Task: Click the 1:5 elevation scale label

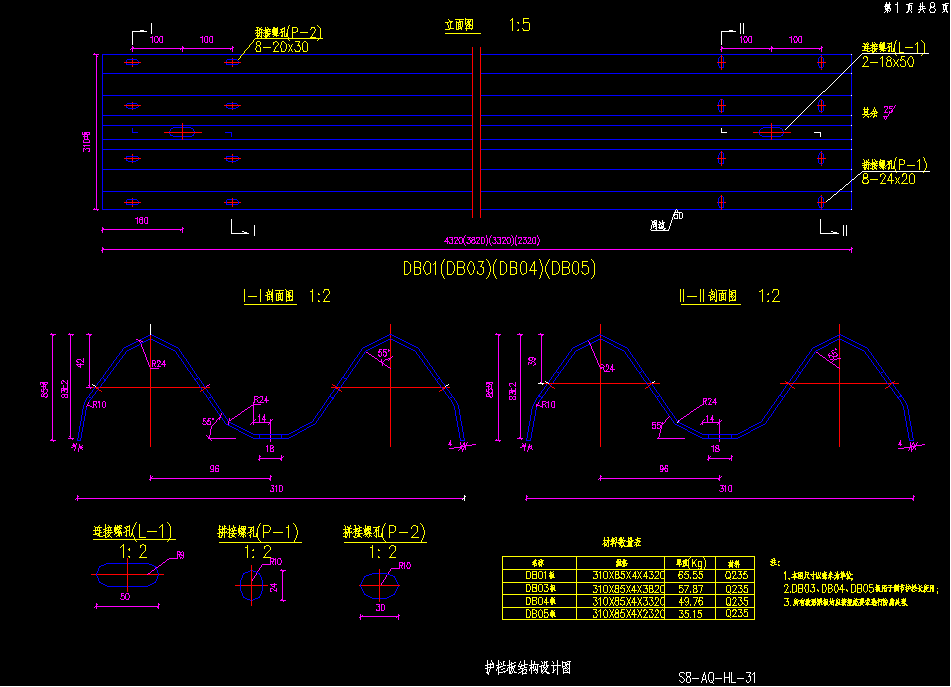Action: click(520, 24)
